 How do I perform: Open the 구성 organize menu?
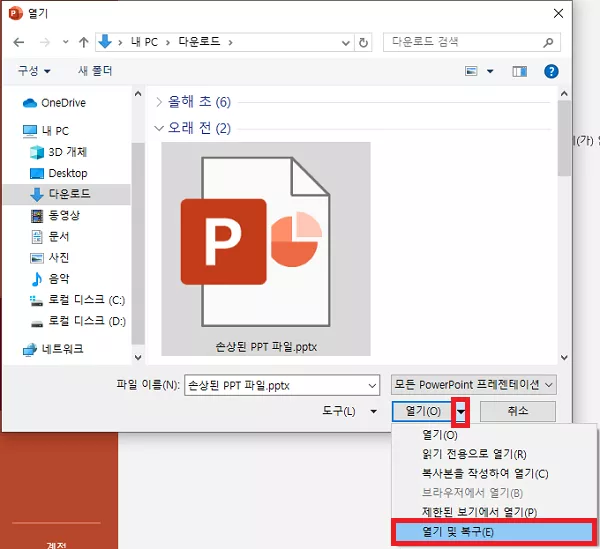[34, 71]
